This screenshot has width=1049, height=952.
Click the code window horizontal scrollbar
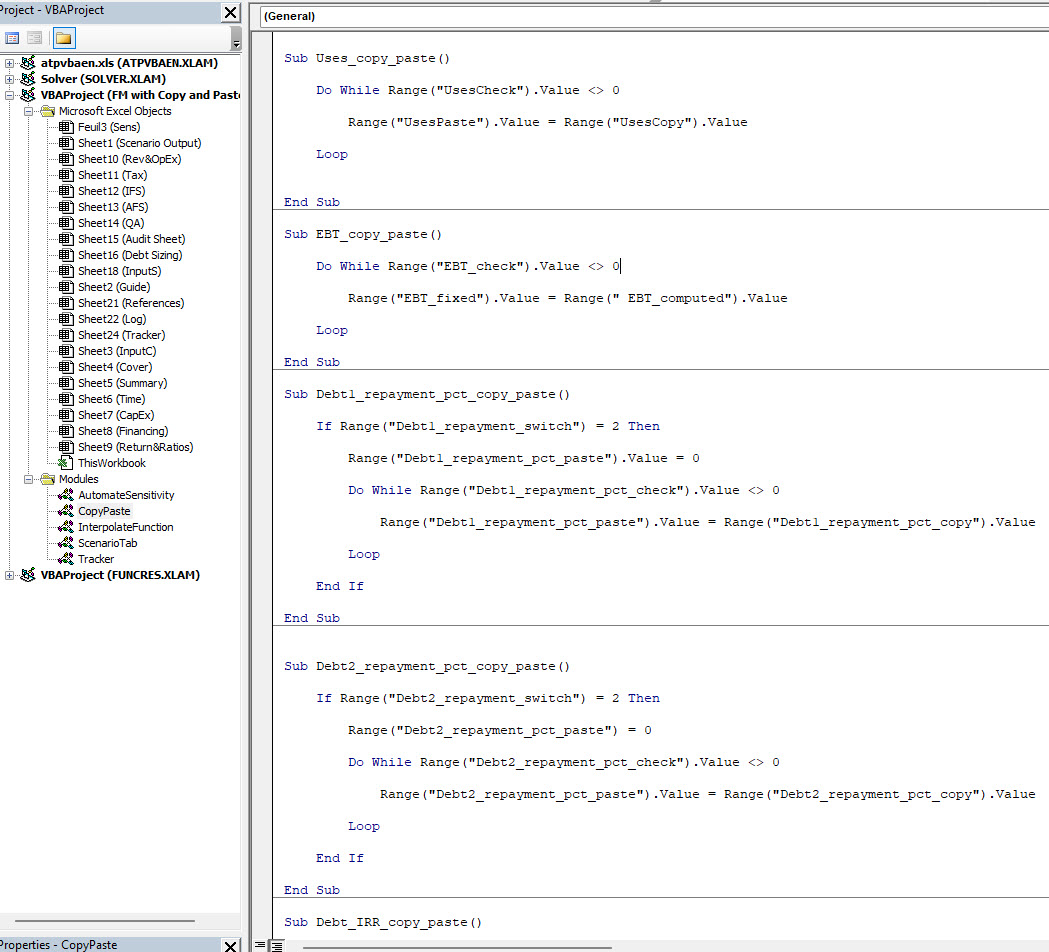(458, 947)
